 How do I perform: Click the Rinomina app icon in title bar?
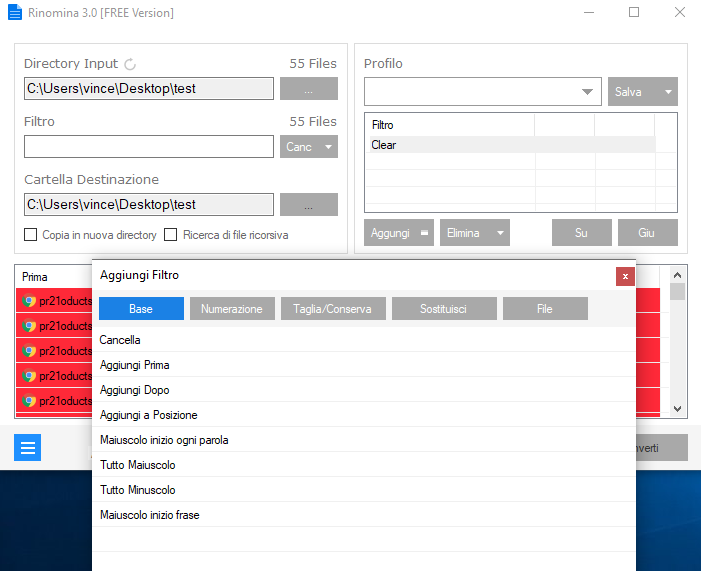pos(15,12)
